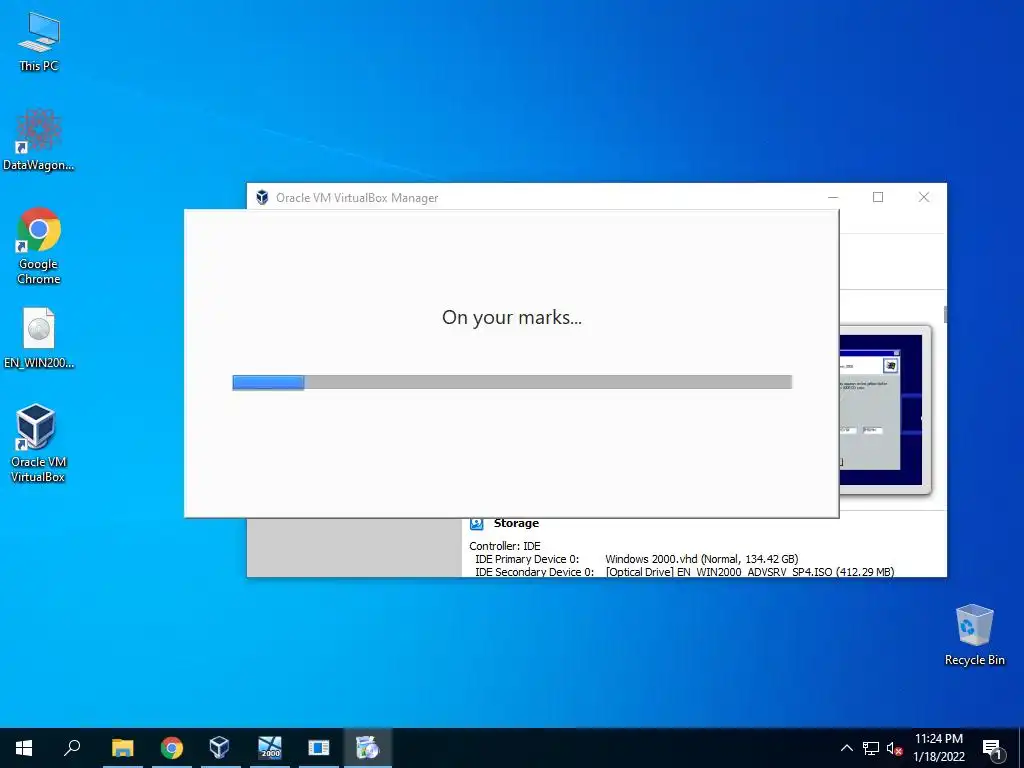Switch to Chrome in the taskbar
This screenshot has height=768, width=1024.
(x=171, y=748)
